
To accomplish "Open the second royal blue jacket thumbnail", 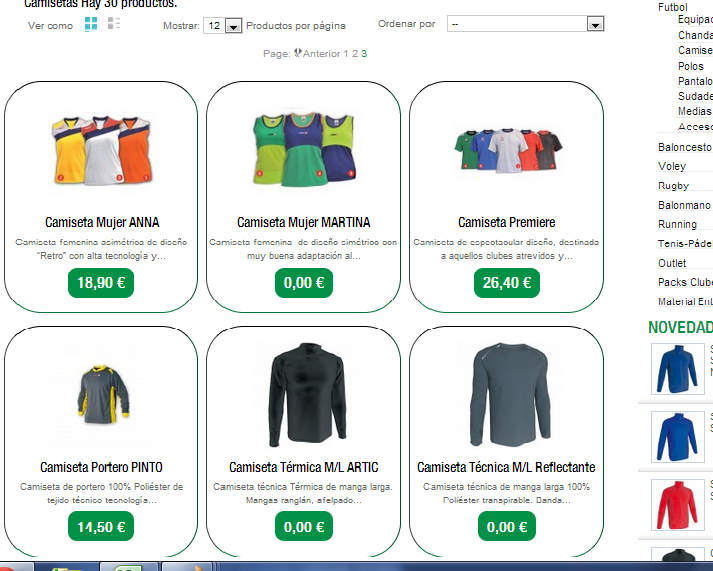I will click(x=678, y=437).
